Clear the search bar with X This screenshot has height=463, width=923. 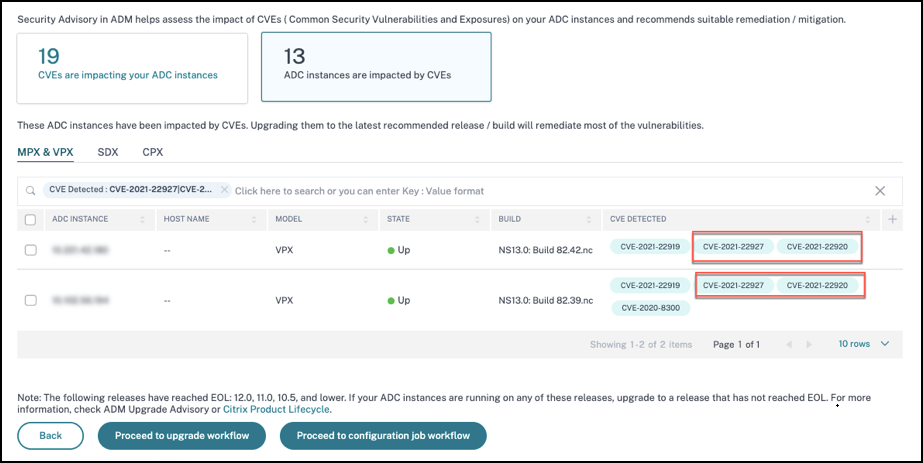tap(880, 191)
